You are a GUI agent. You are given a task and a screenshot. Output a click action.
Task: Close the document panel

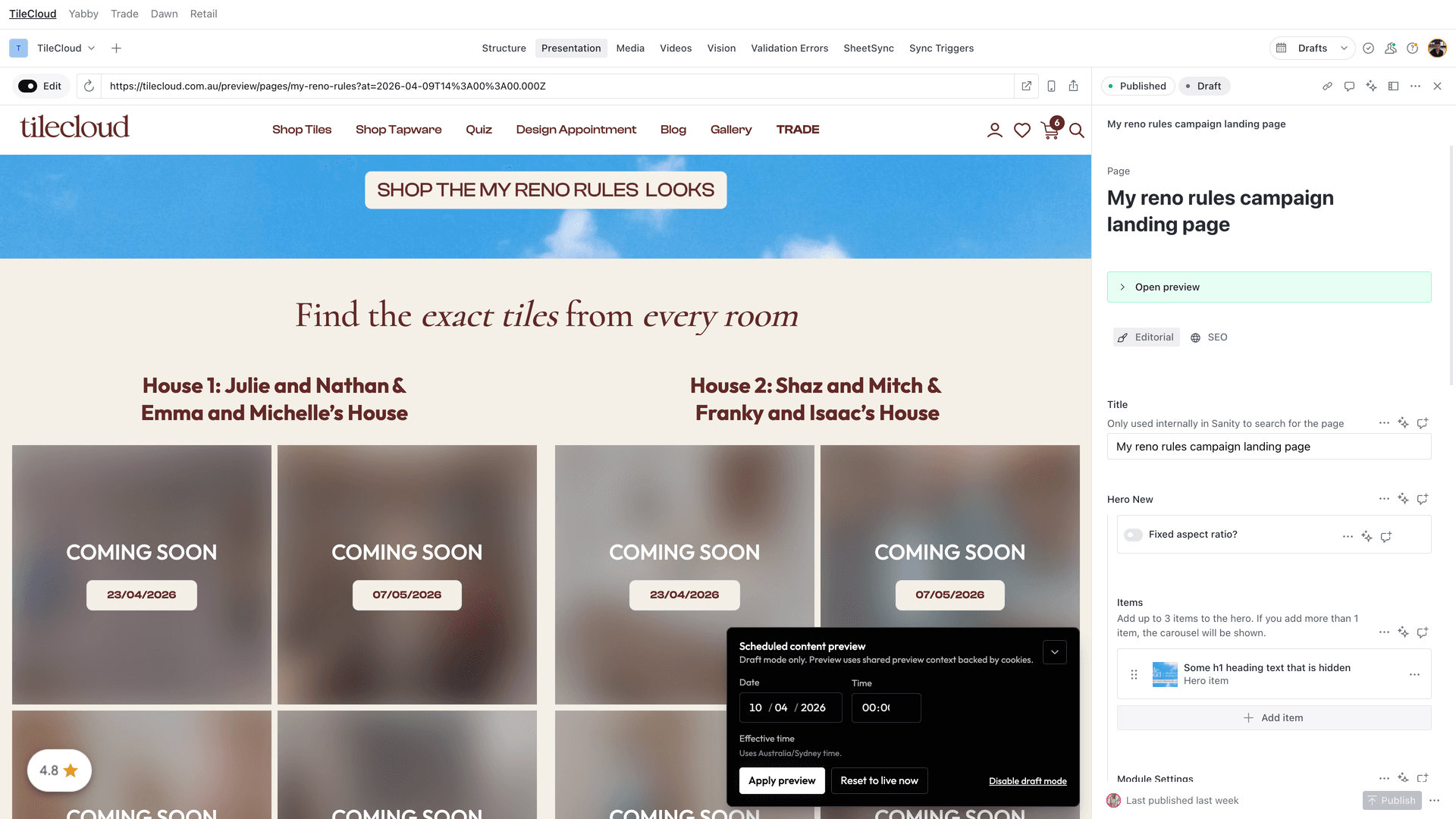1437,86
